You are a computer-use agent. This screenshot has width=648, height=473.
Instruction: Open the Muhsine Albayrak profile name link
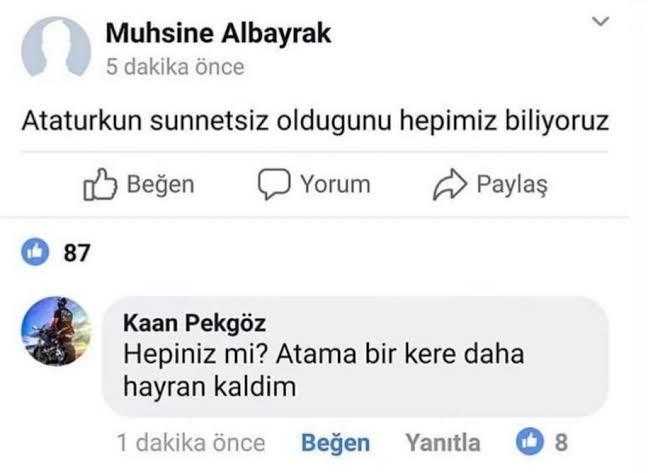(x=218, y=33)
